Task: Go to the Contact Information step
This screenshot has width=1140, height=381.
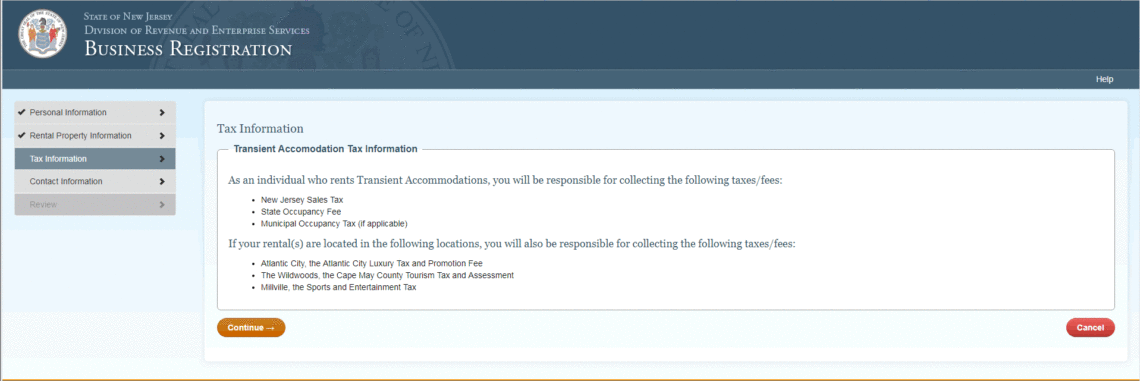Action: tap(95, 182)
